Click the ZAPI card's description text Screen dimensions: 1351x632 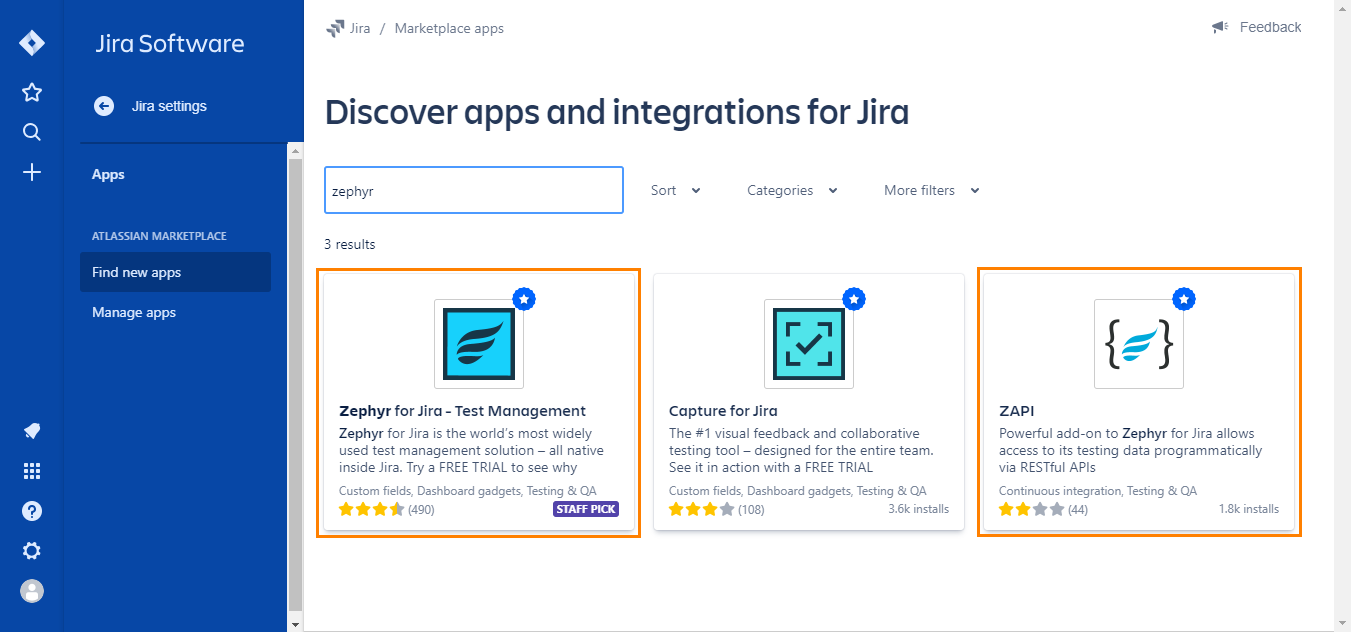[x=1130, y=450]
